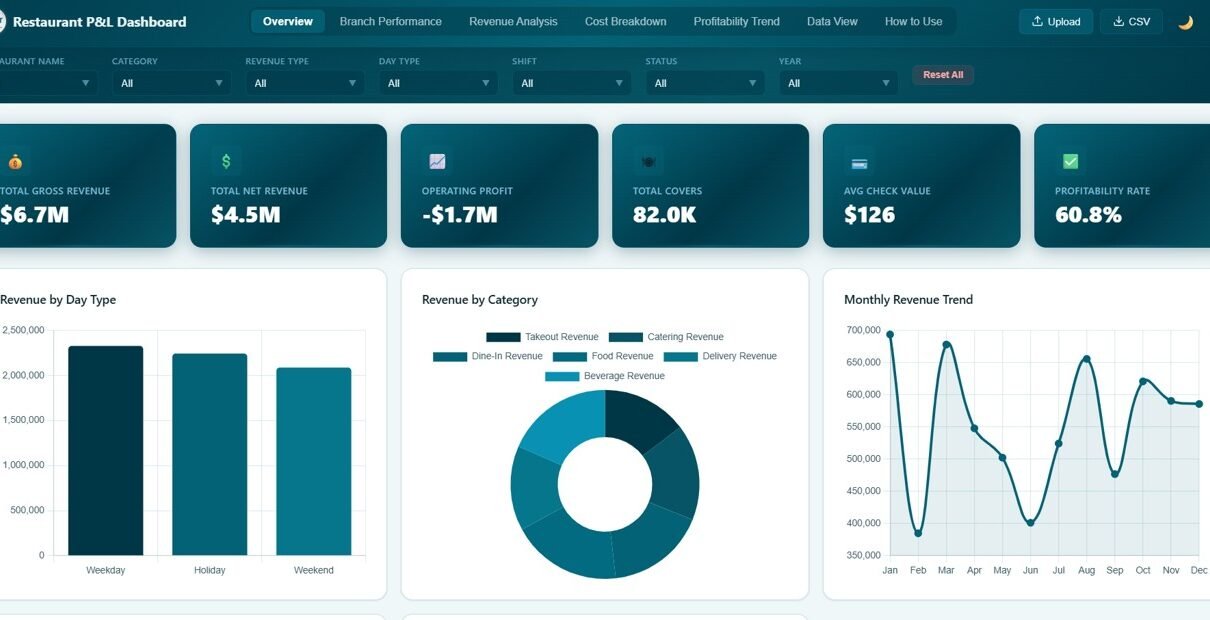Click the green checkmark icon on Profitability Rate
The image size is (1210, 620).
coord(1070,161)
